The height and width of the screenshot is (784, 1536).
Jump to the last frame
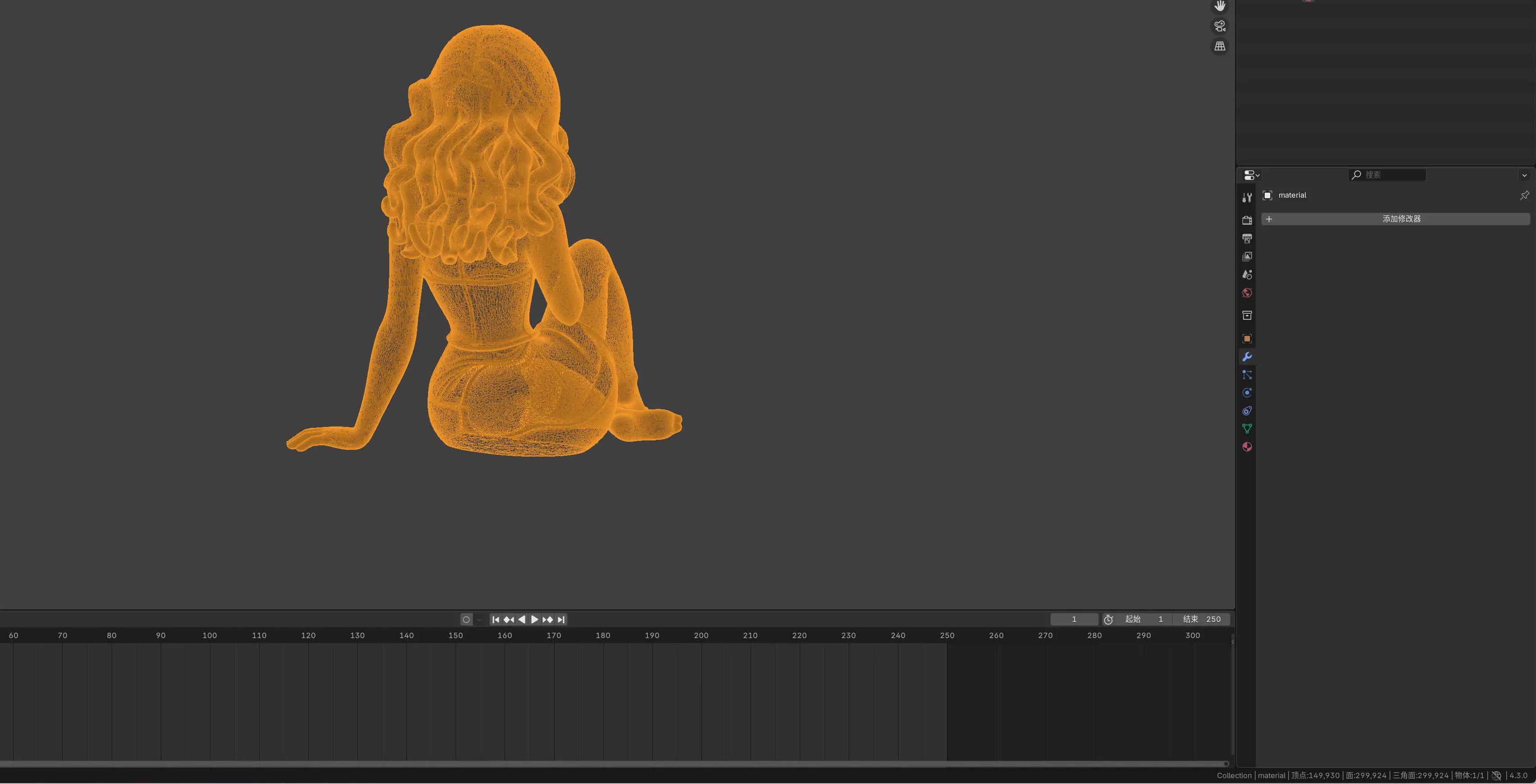pyautogui.click(x=561, y=620)
